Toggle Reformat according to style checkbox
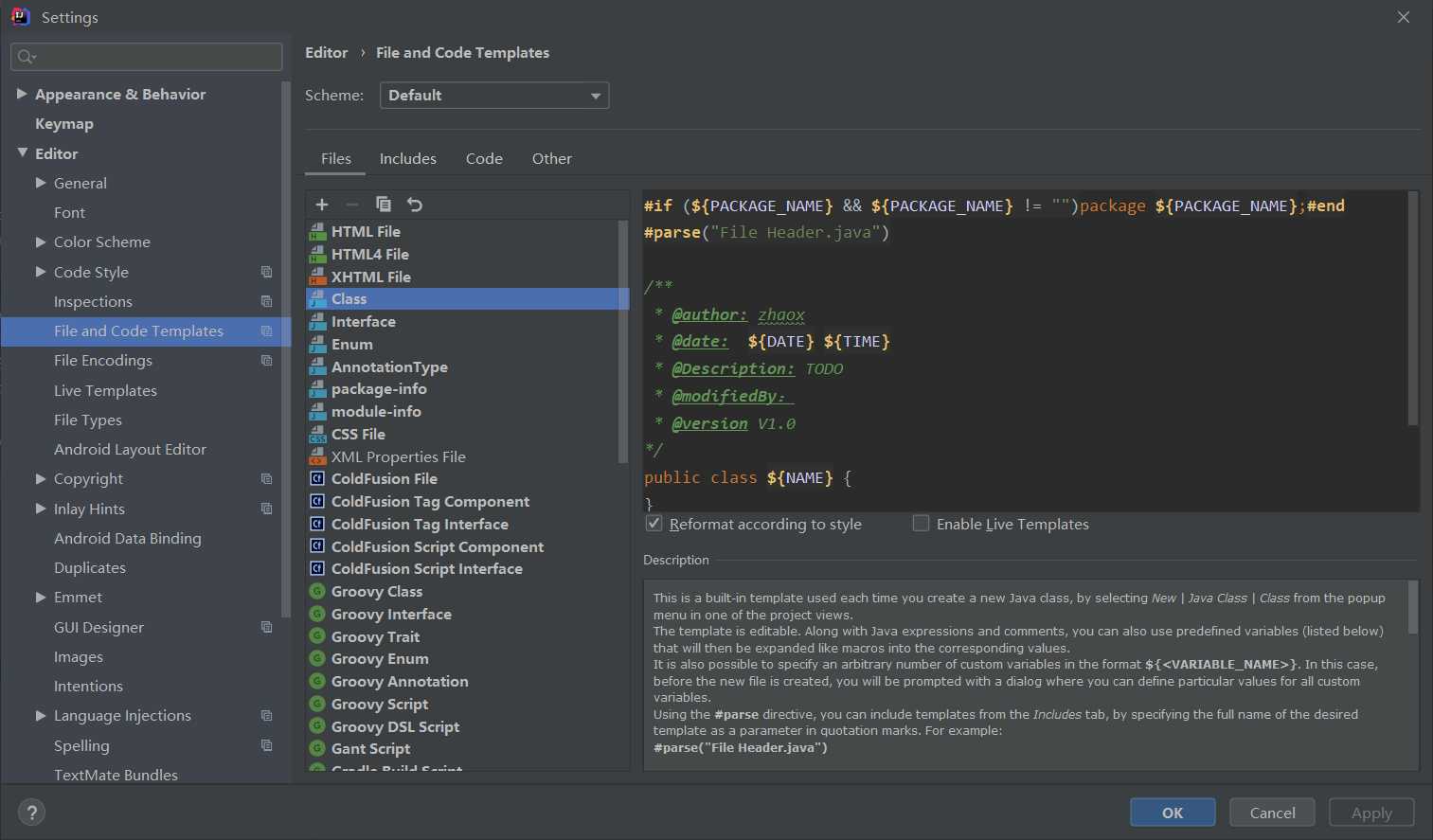 654,524
